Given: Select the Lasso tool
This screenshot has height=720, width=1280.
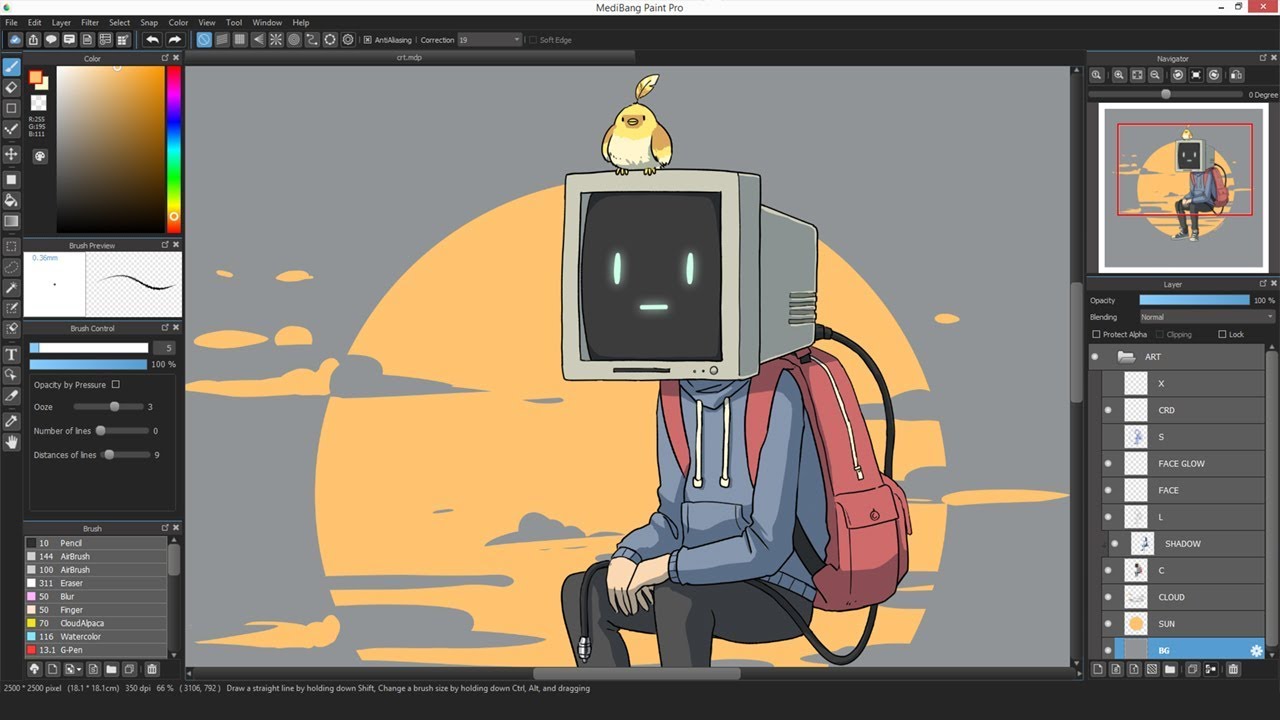Looking at the screenshot, I should (12, 267).
